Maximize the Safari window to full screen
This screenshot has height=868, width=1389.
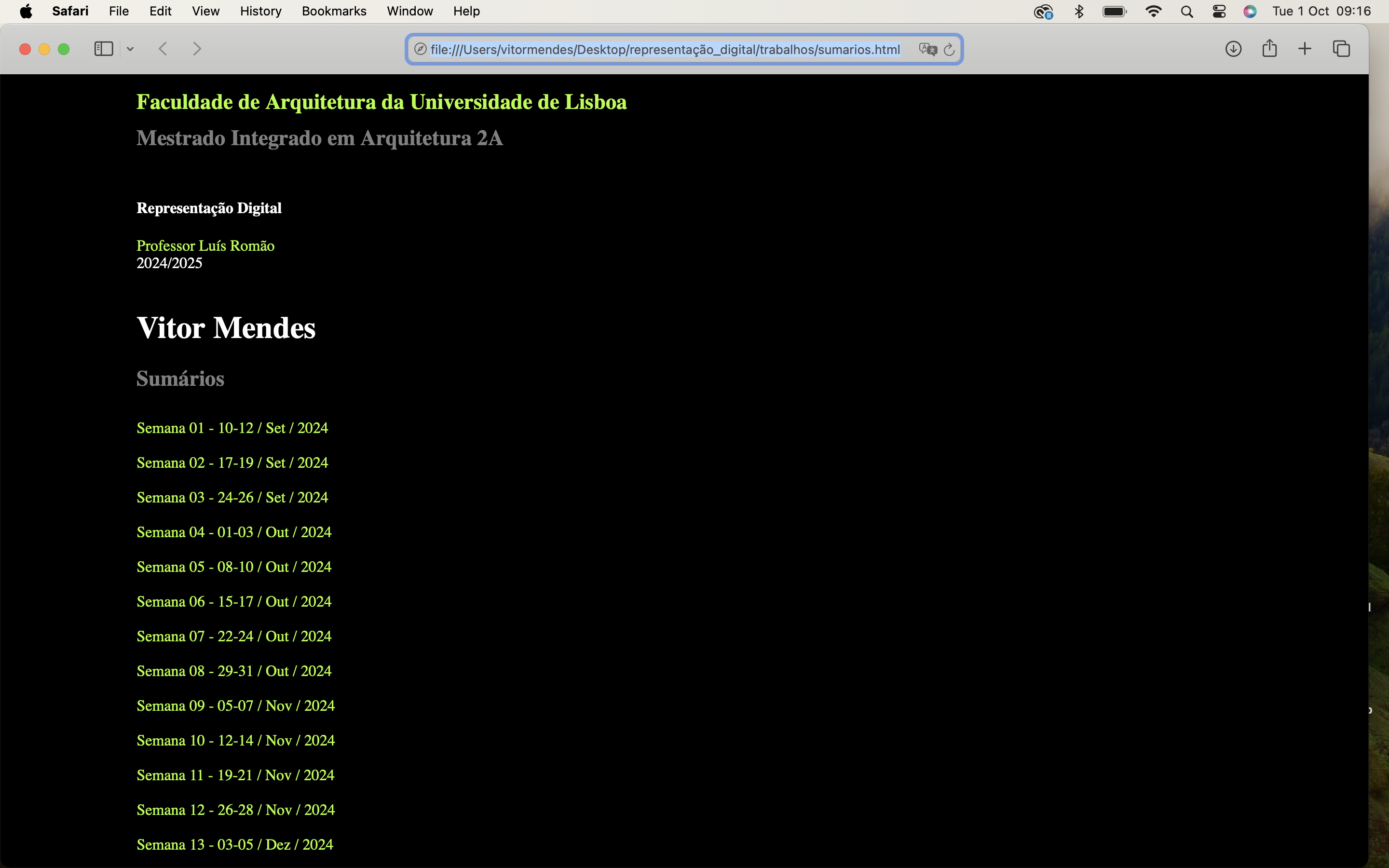[64, 49]
